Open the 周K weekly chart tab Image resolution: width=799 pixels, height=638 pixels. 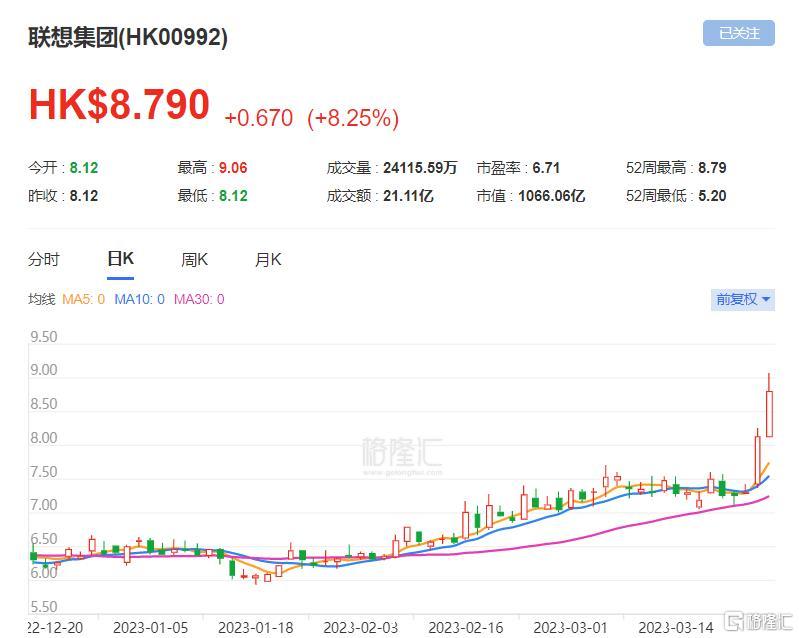194,260
